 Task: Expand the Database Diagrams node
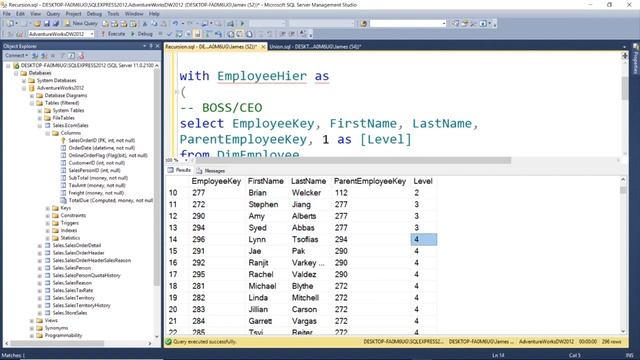pyautogui.click(x=32, y=96)
